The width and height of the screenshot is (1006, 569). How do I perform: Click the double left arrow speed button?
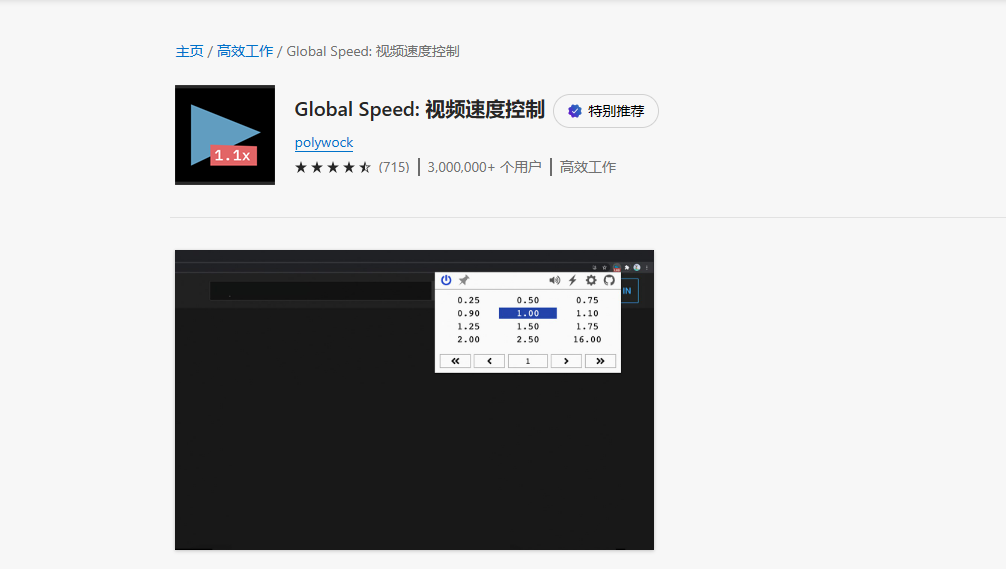[x=455, y=361]
